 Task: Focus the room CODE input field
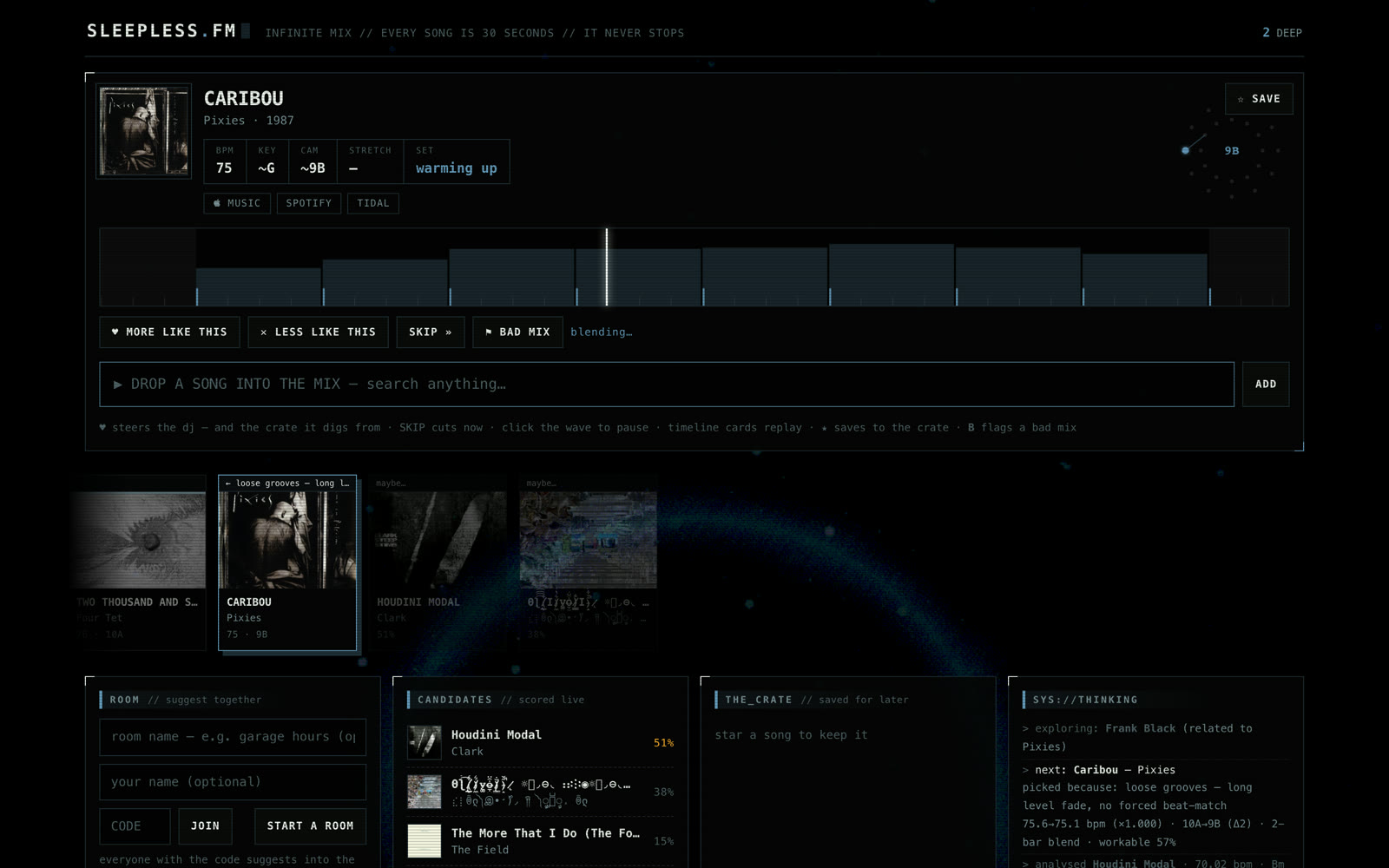click(135, 826)
